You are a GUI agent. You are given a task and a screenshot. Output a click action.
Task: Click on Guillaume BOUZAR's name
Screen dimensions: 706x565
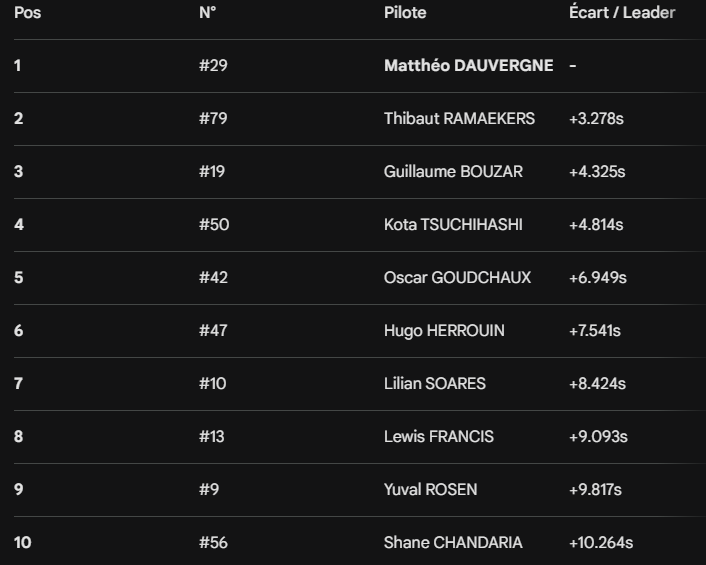(453, 172)
